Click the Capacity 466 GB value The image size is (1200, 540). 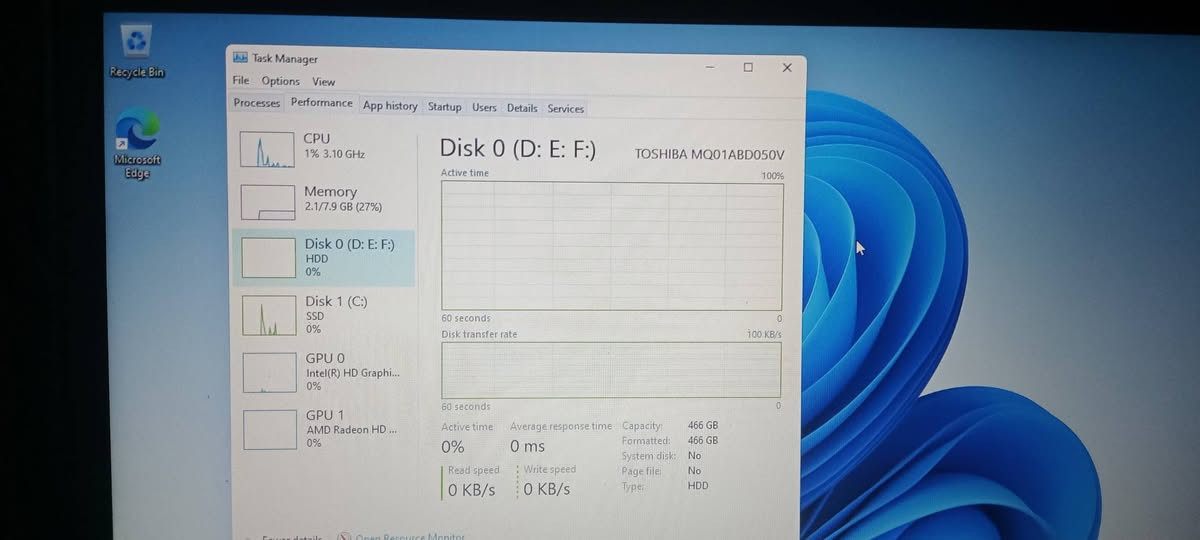pyautogui.click(x=703, y=425)
